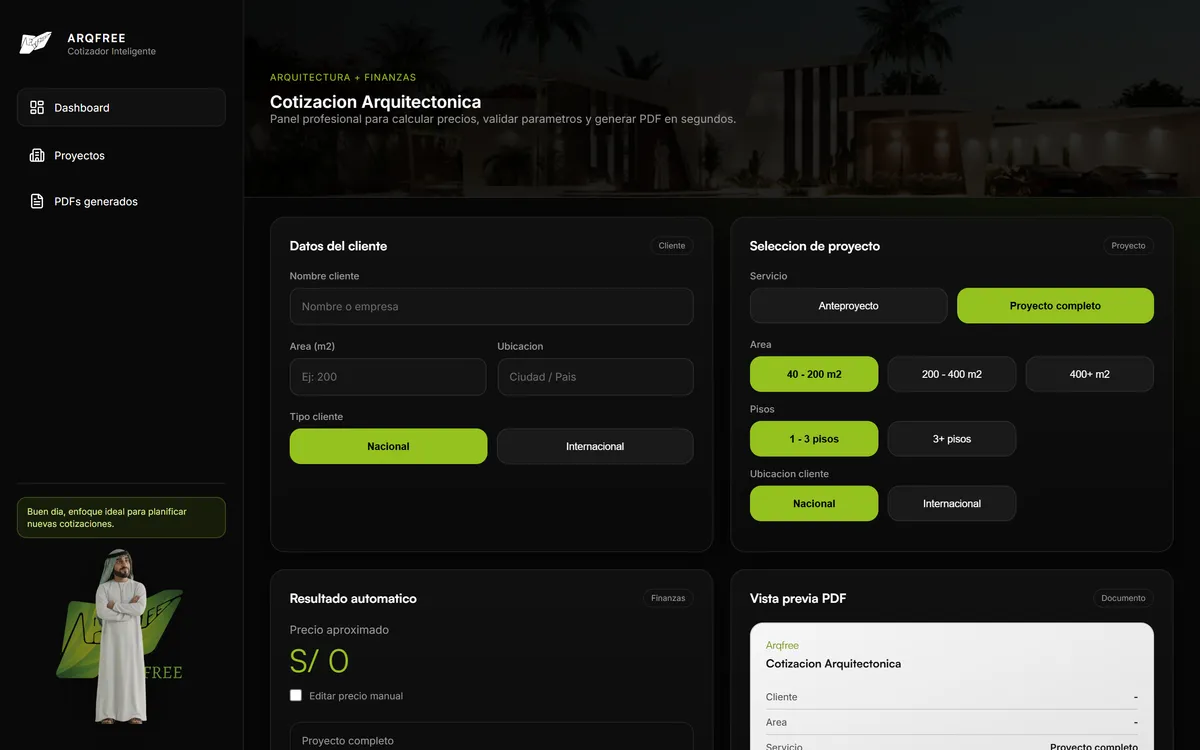Viewport: 1200px width, 750px height.
Task: Select the 1 - 3 pisos option
Action: (x=814, y=439)
